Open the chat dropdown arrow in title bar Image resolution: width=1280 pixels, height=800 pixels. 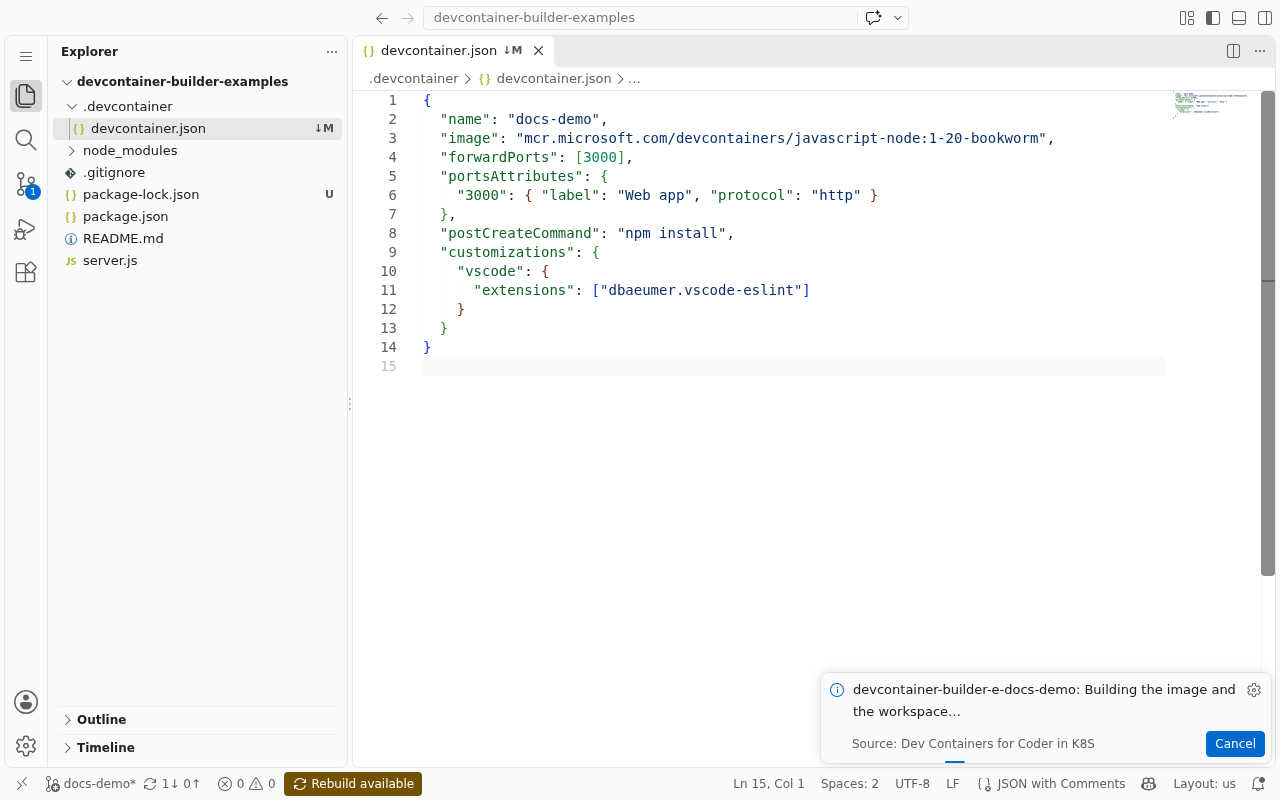tap(898, 18)
